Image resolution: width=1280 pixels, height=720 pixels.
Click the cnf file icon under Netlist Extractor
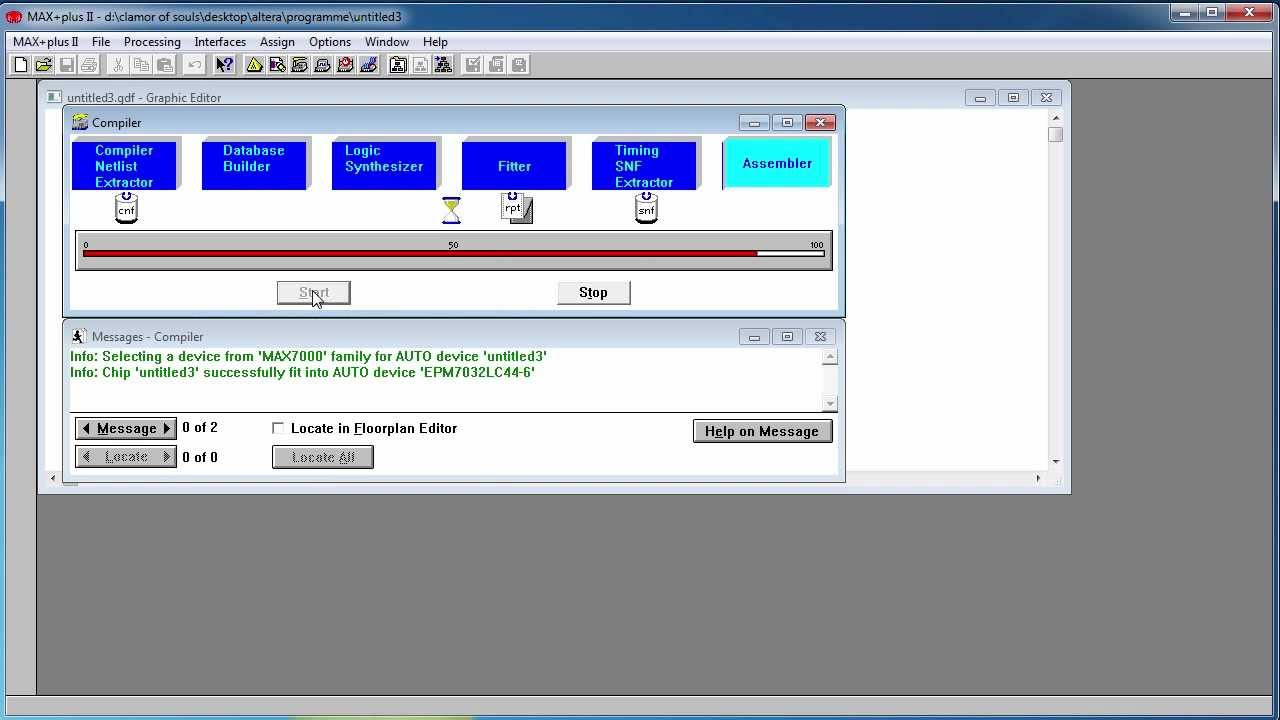[126, 208]
